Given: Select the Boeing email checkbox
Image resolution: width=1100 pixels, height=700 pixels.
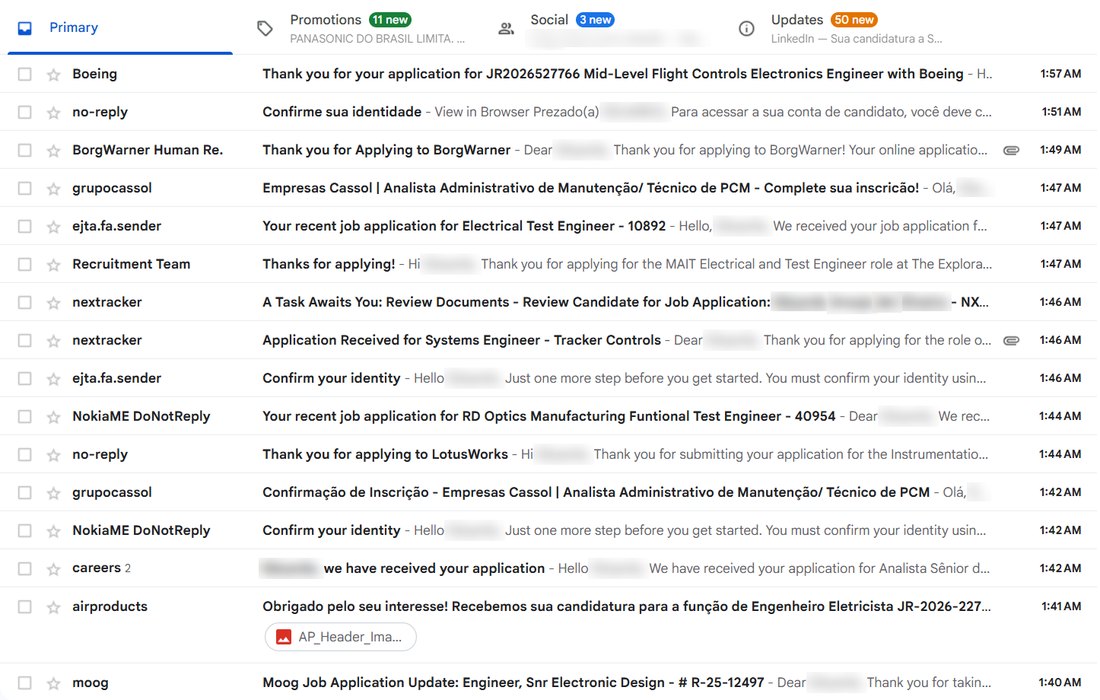Looking at the screenshot, I should click(x=25, y=74).
